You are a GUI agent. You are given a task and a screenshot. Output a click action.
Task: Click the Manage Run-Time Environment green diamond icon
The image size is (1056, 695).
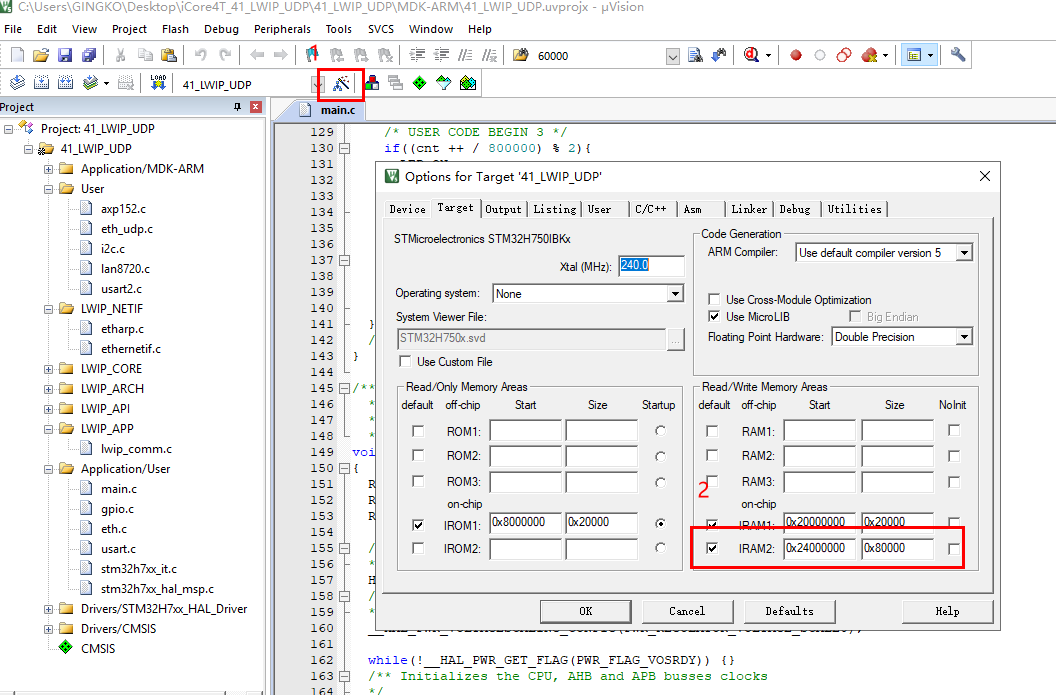419,84
